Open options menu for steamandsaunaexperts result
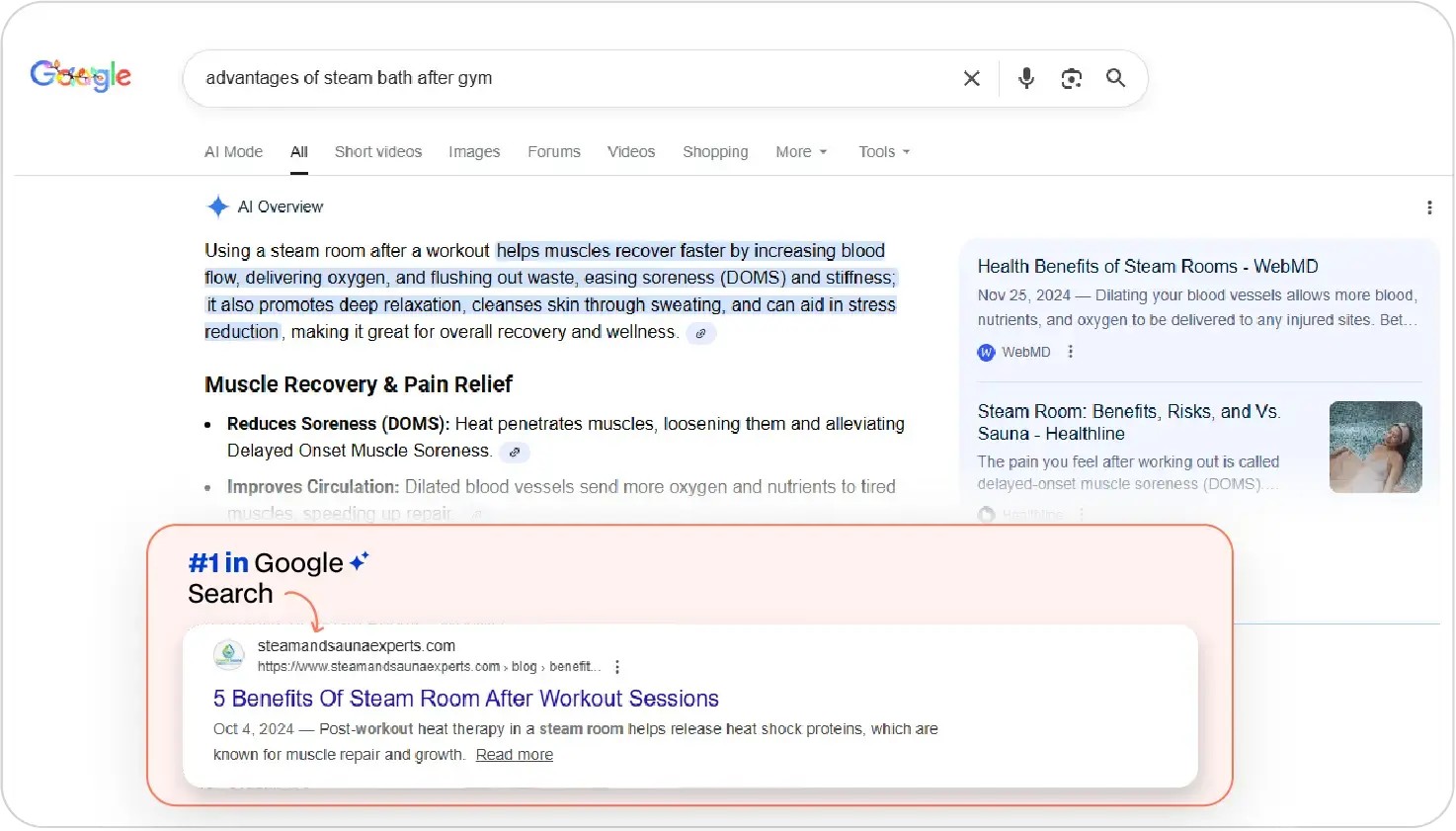1456x831 pixels. 617,667
